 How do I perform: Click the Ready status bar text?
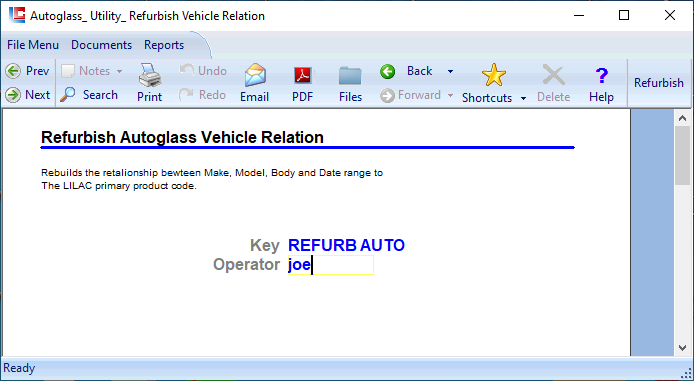click(x=19, y=368)
